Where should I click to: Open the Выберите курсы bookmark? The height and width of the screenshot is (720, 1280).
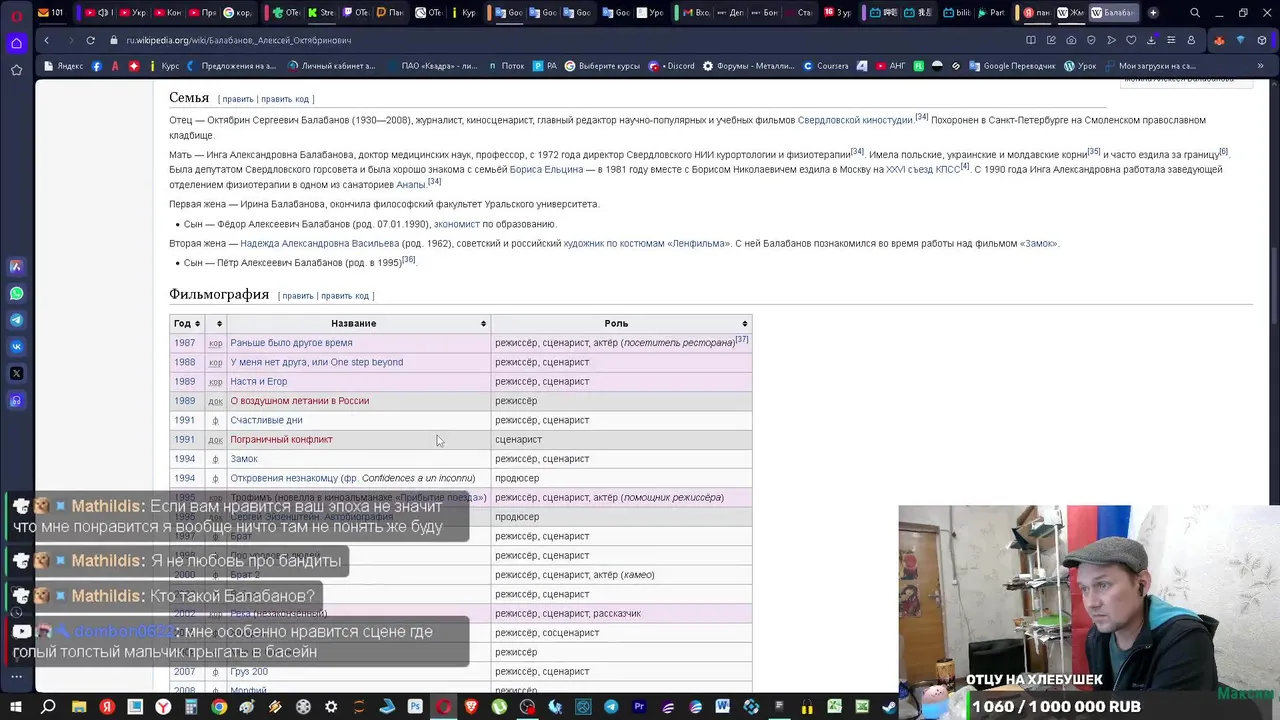click(602, 66)
